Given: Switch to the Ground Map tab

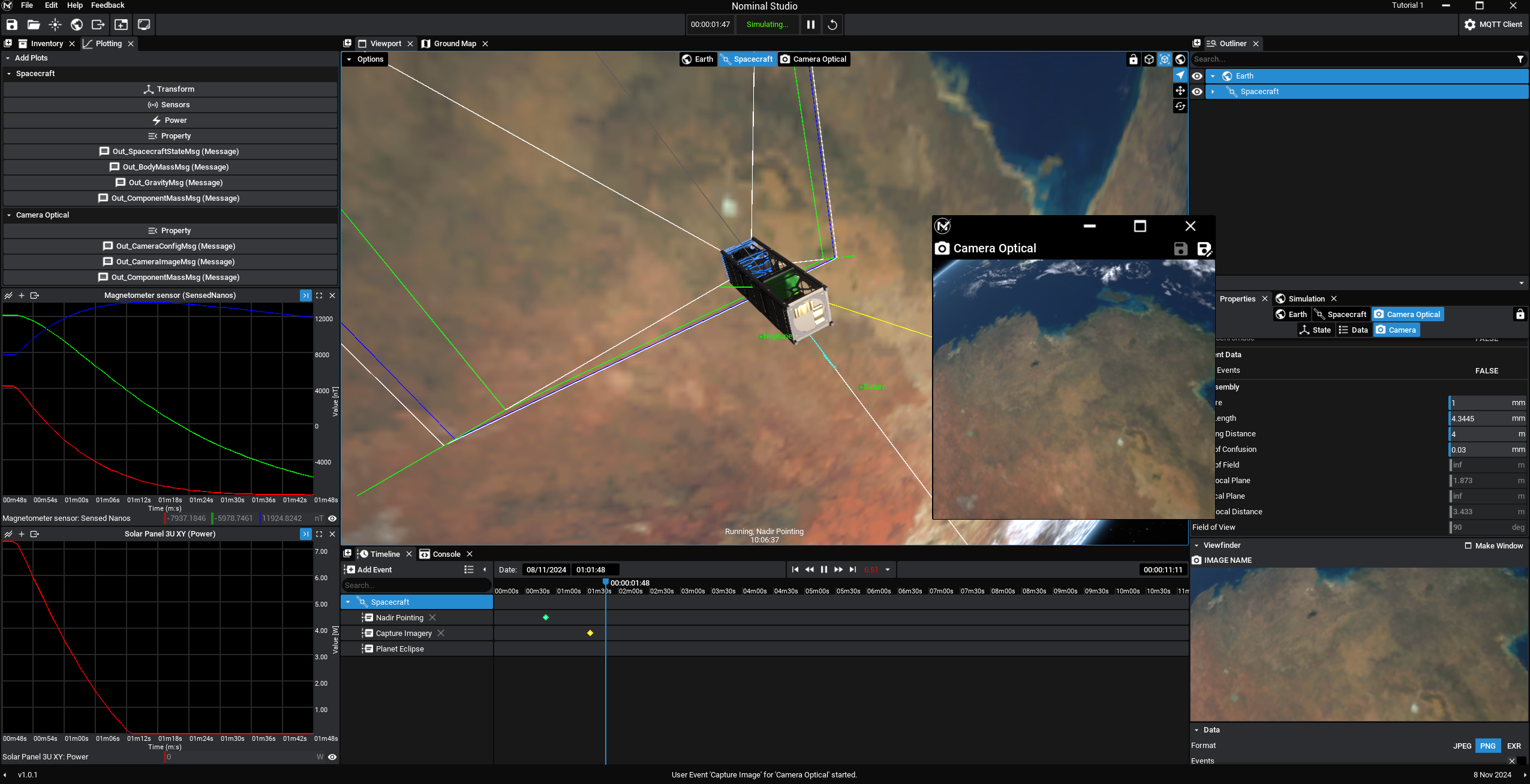Looking at the screenshot, I should tap(455, 44).
